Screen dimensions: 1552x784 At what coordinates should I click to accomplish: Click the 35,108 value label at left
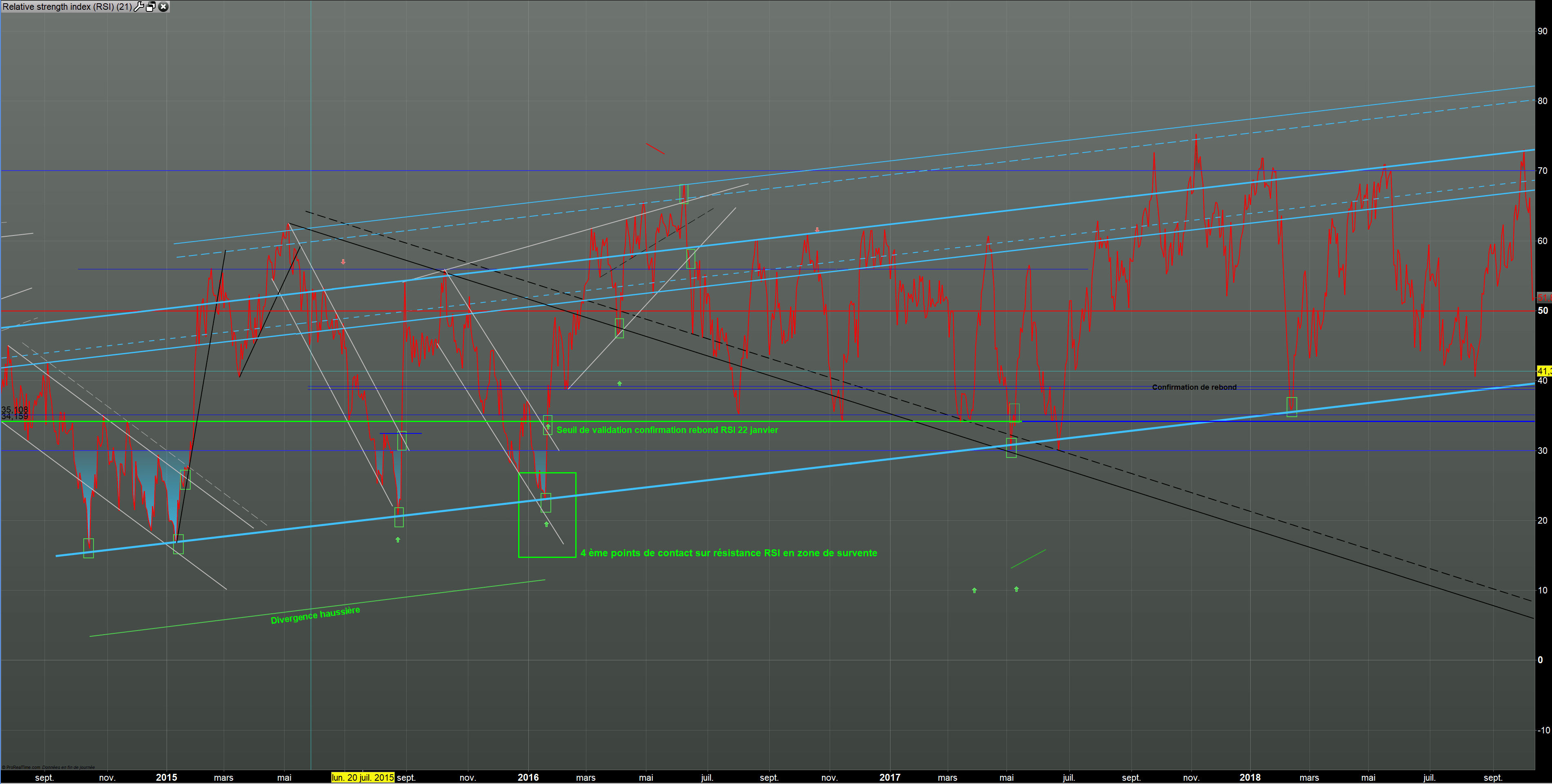pyautogui.click(x=14, y=409)
